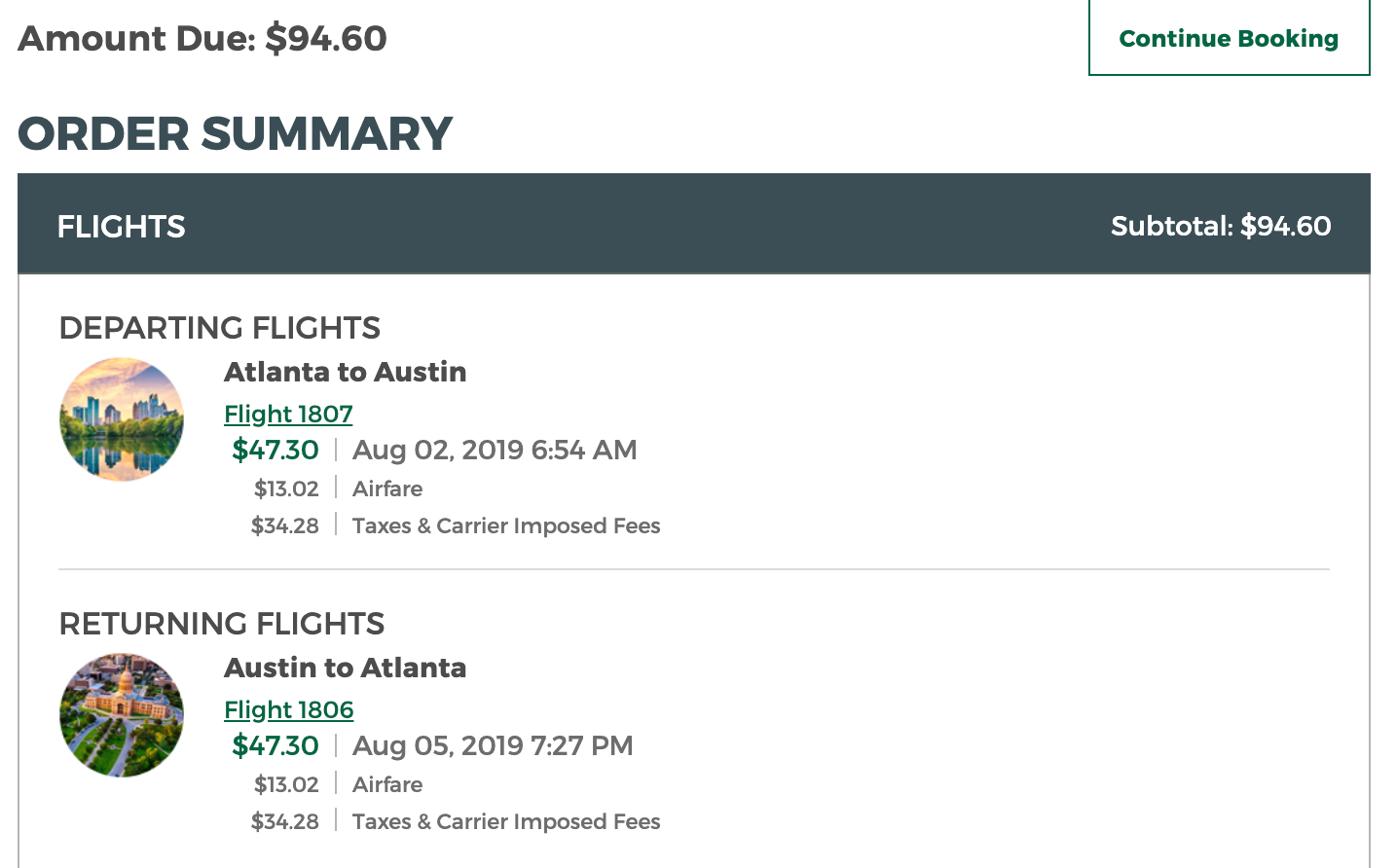
Task: Click the ORDER SUMMARY heading
Action: point(235,133)
